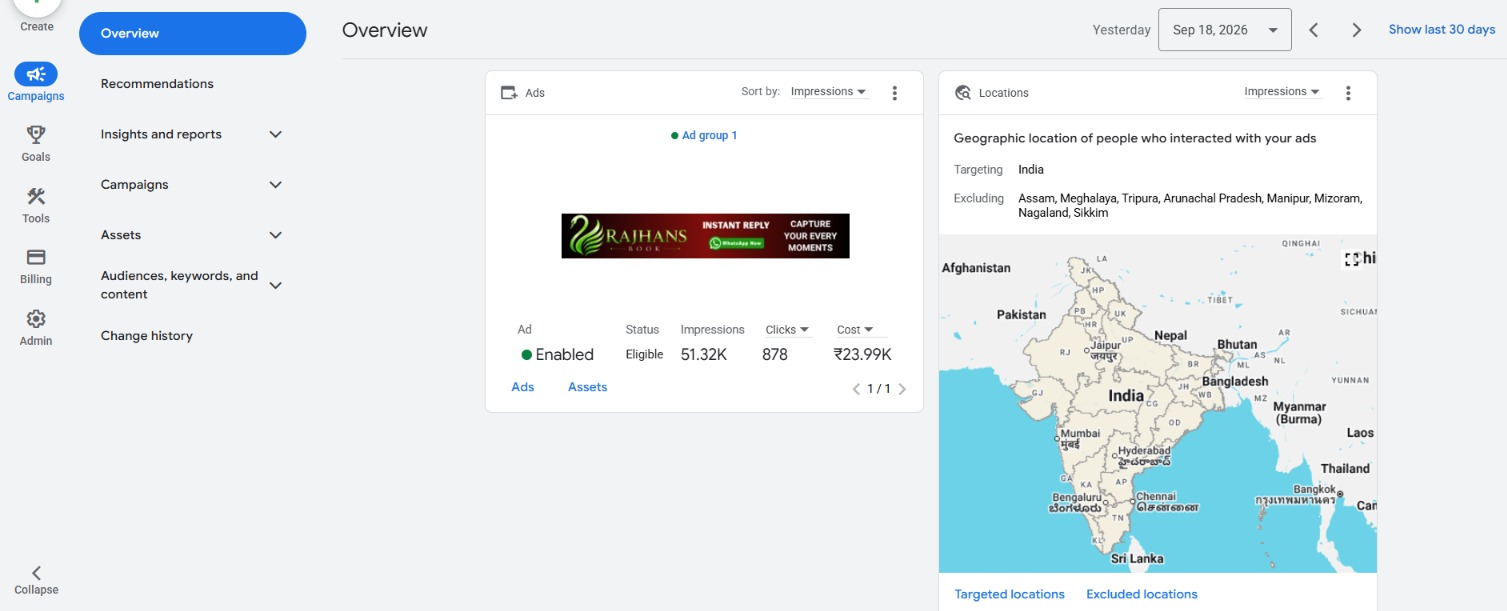Open Change history in side menu
Viewport: 1507px width, 611px height.
[147, 336]
